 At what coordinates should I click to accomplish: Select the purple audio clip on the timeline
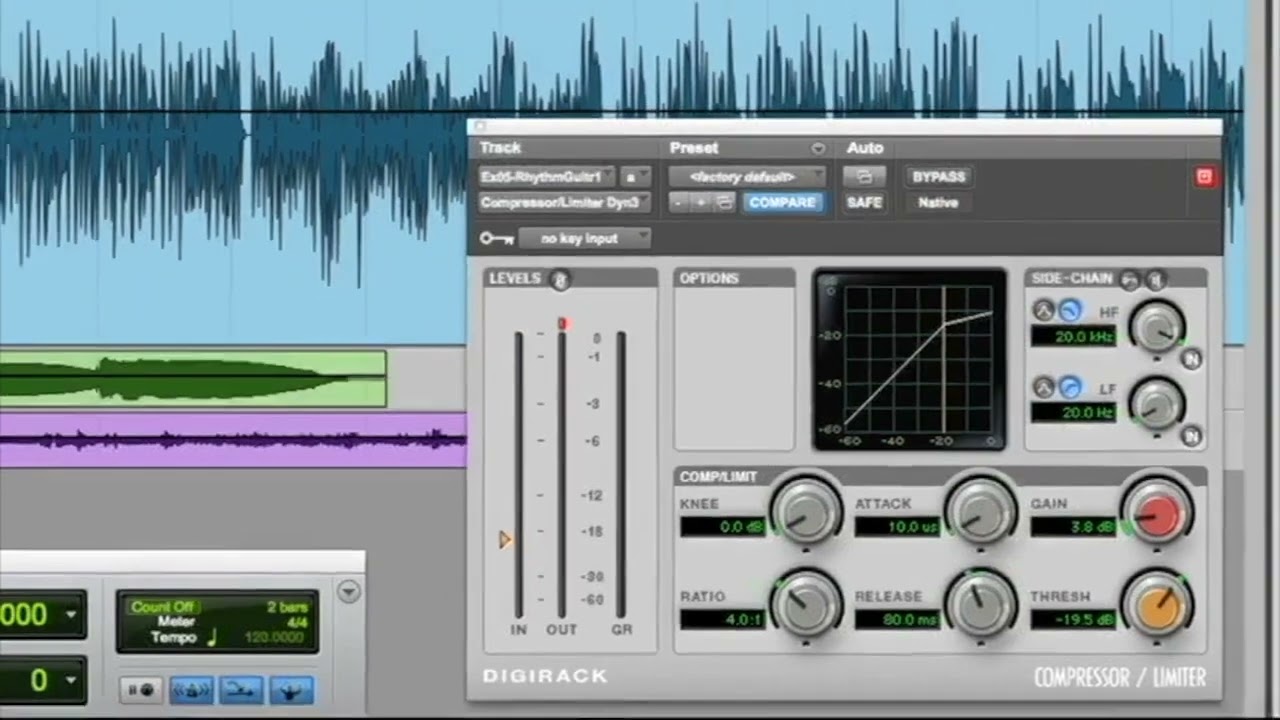(x=233, y=440)
